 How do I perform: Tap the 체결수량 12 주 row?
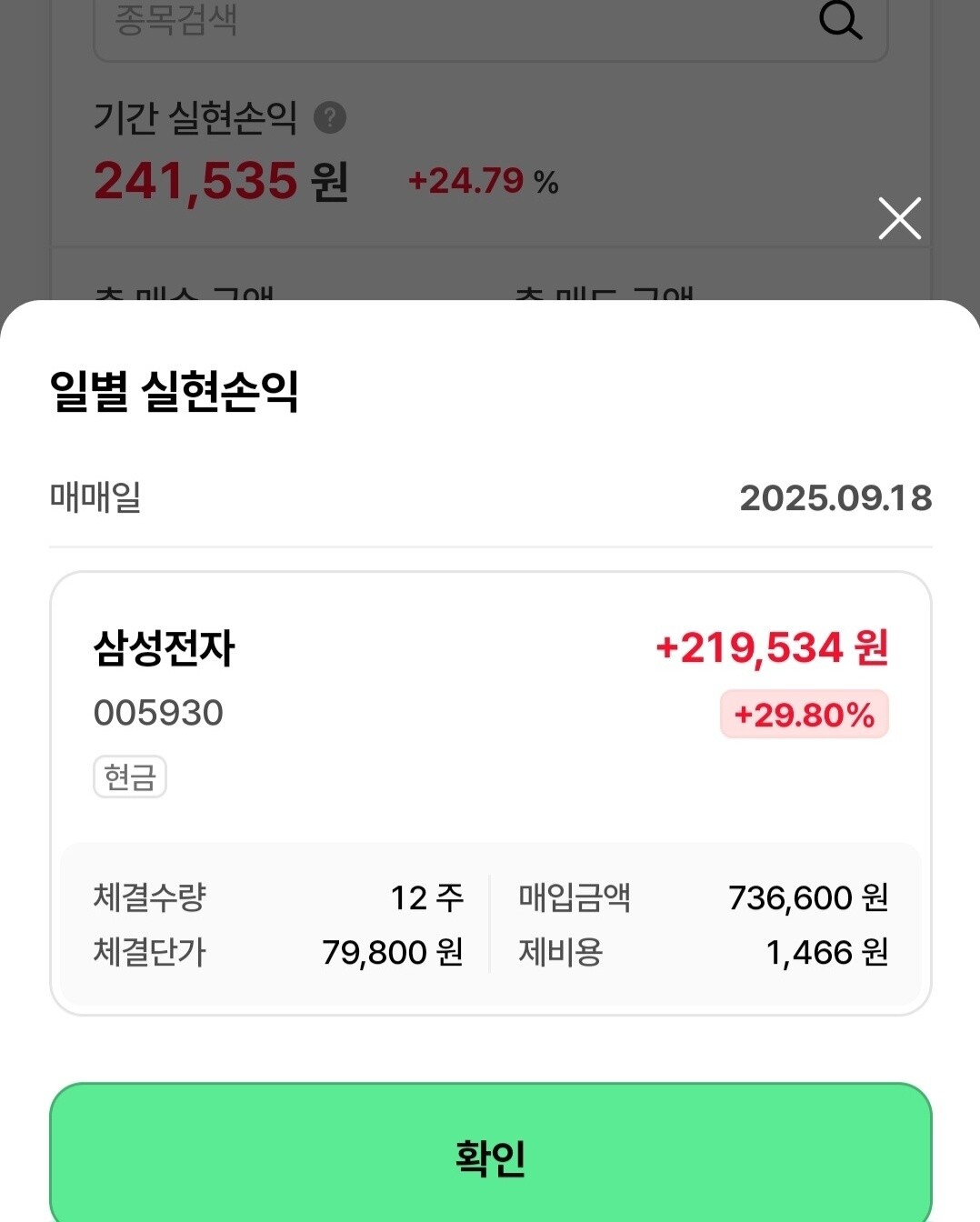(278, 897)
